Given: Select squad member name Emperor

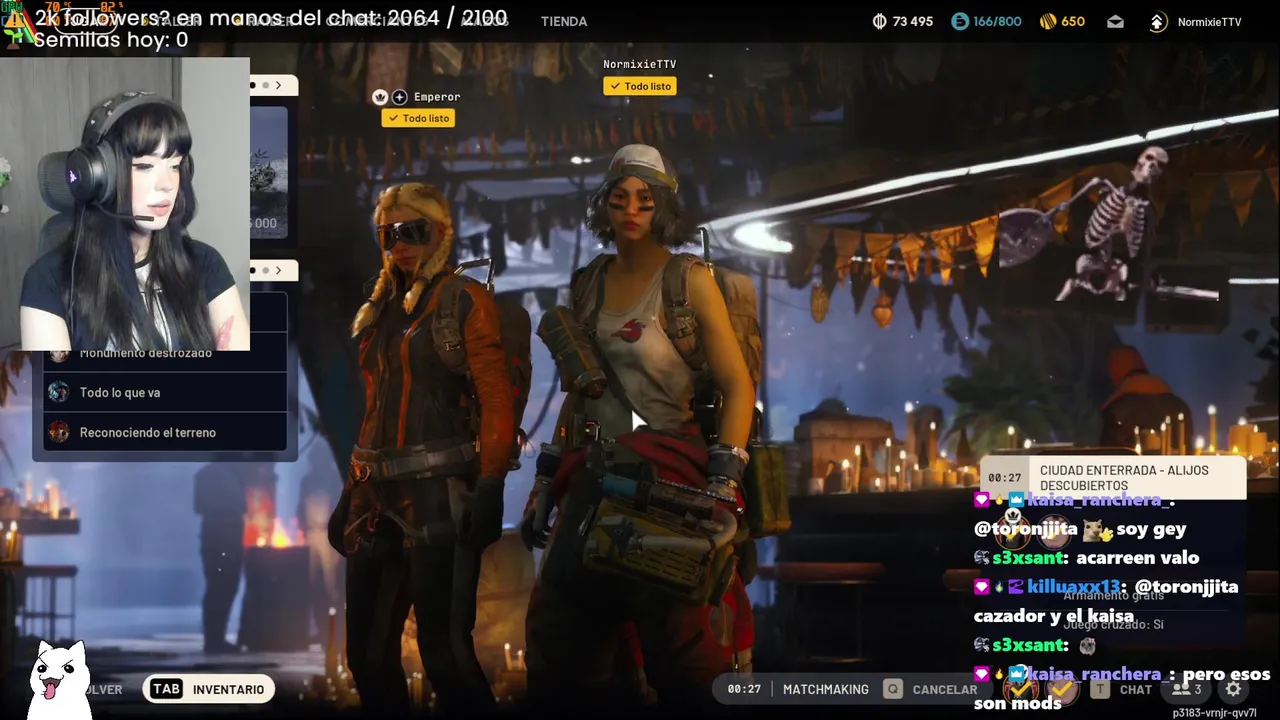Looking at the screenshot, I should point(437,97).
